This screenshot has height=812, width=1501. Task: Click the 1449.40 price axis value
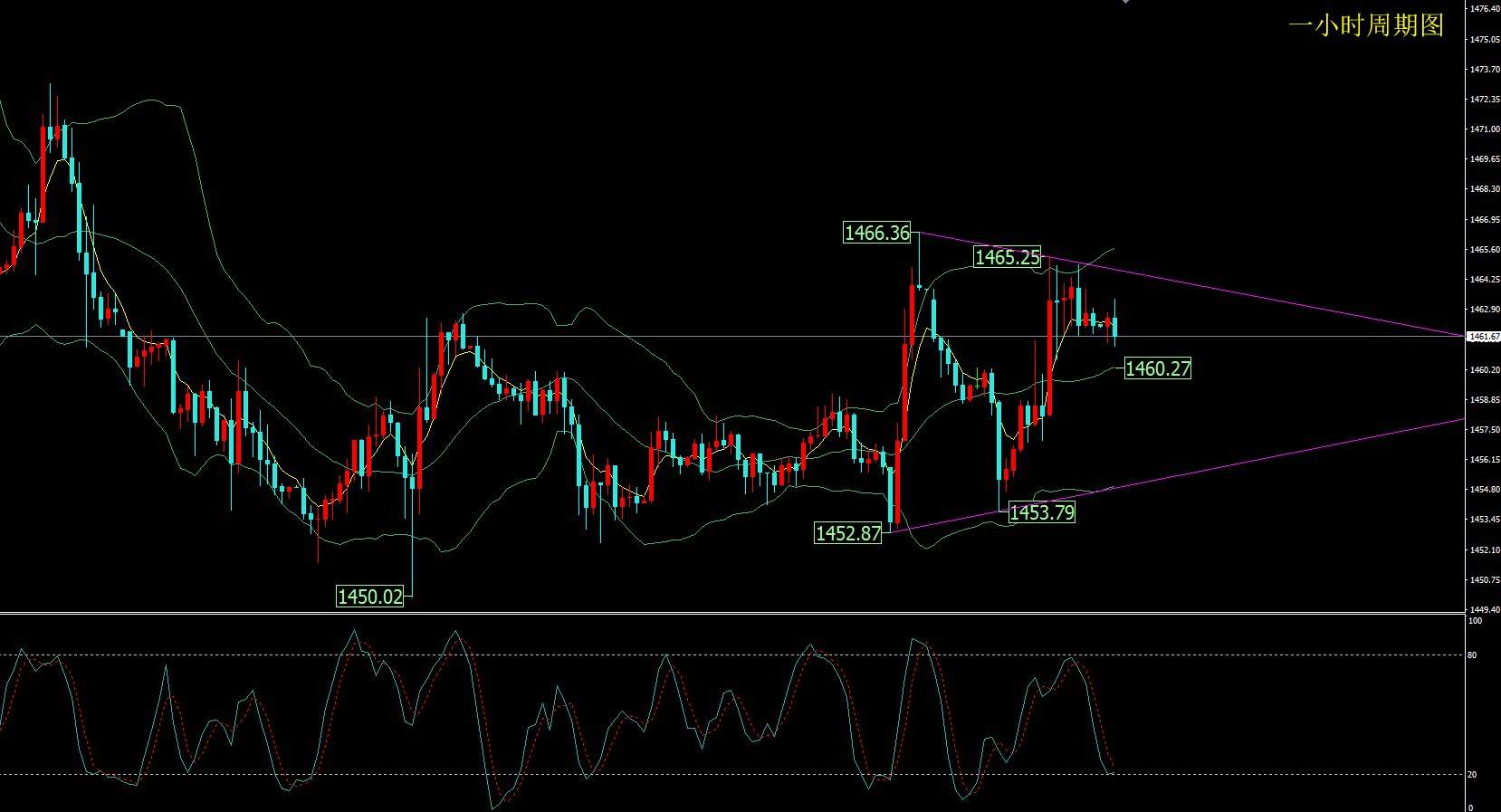coord(1485,610)
